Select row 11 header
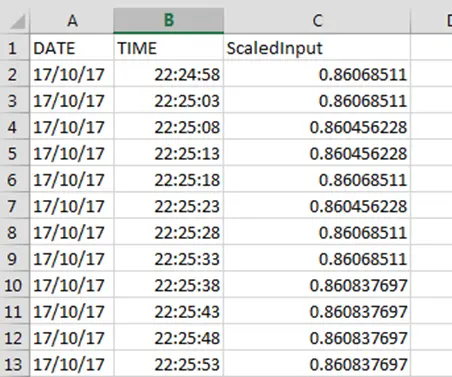452x377 pixels. tap(14, 311)
